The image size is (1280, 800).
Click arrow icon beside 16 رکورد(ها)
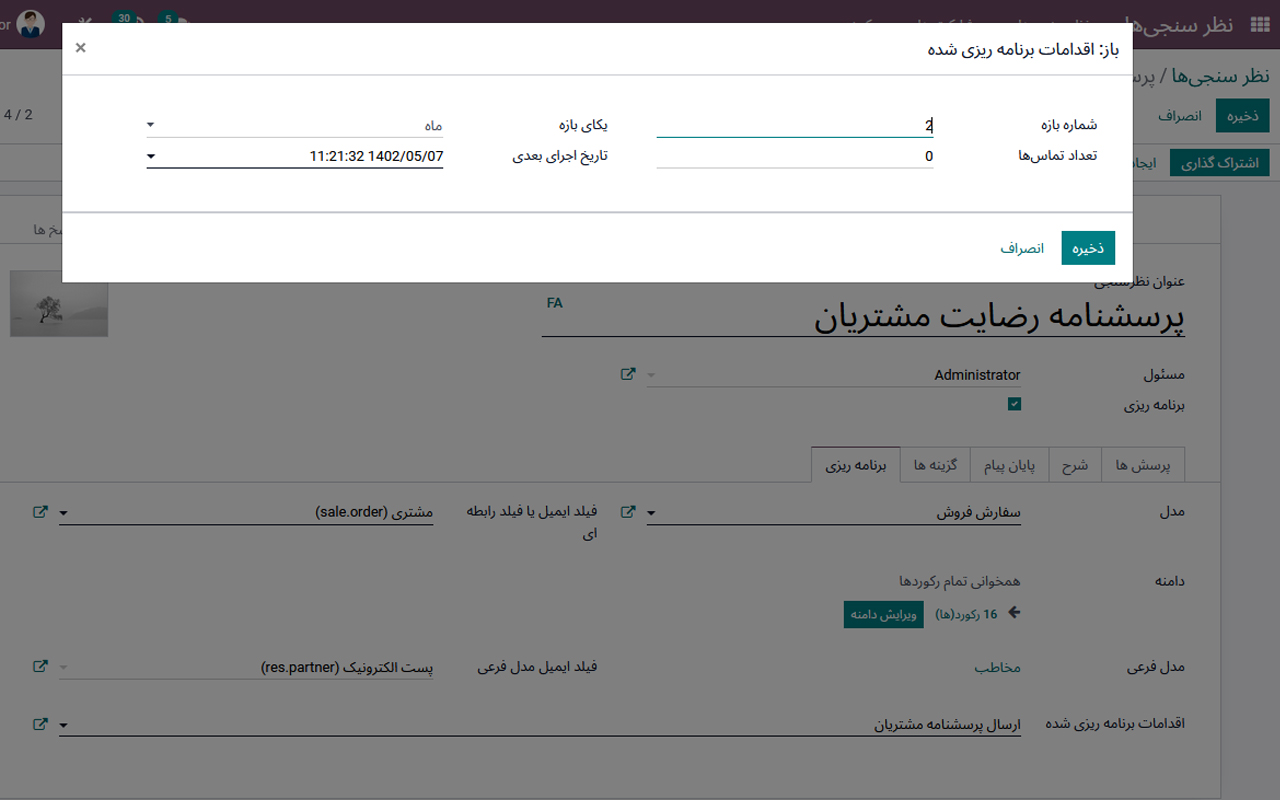(1013, 613)
